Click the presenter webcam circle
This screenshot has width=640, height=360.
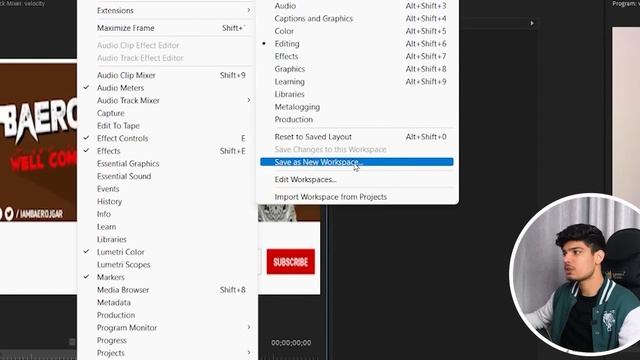(576, 275)
